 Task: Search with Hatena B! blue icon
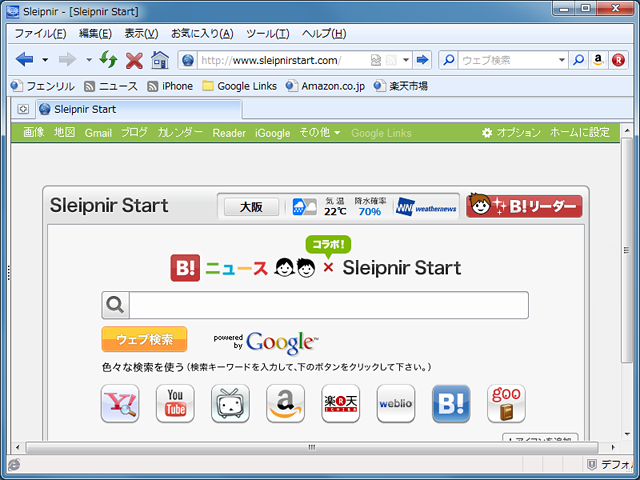(x=451, y=403)
